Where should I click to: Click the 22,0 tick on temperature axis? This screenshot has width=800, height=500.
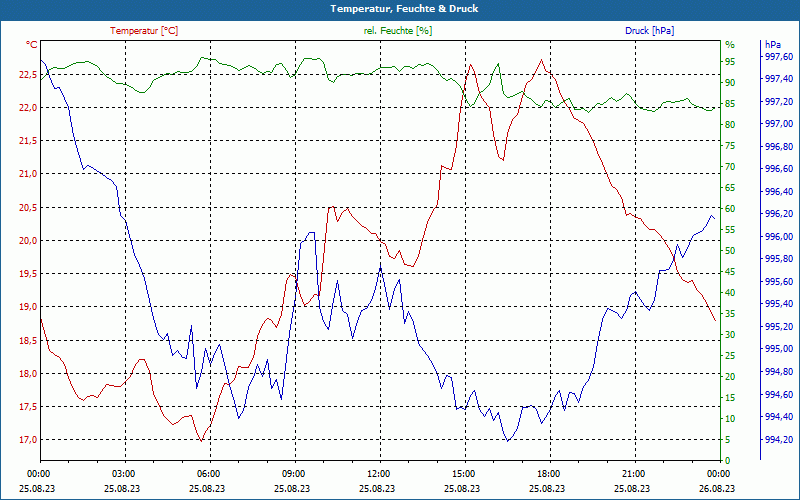pos(28,108)
